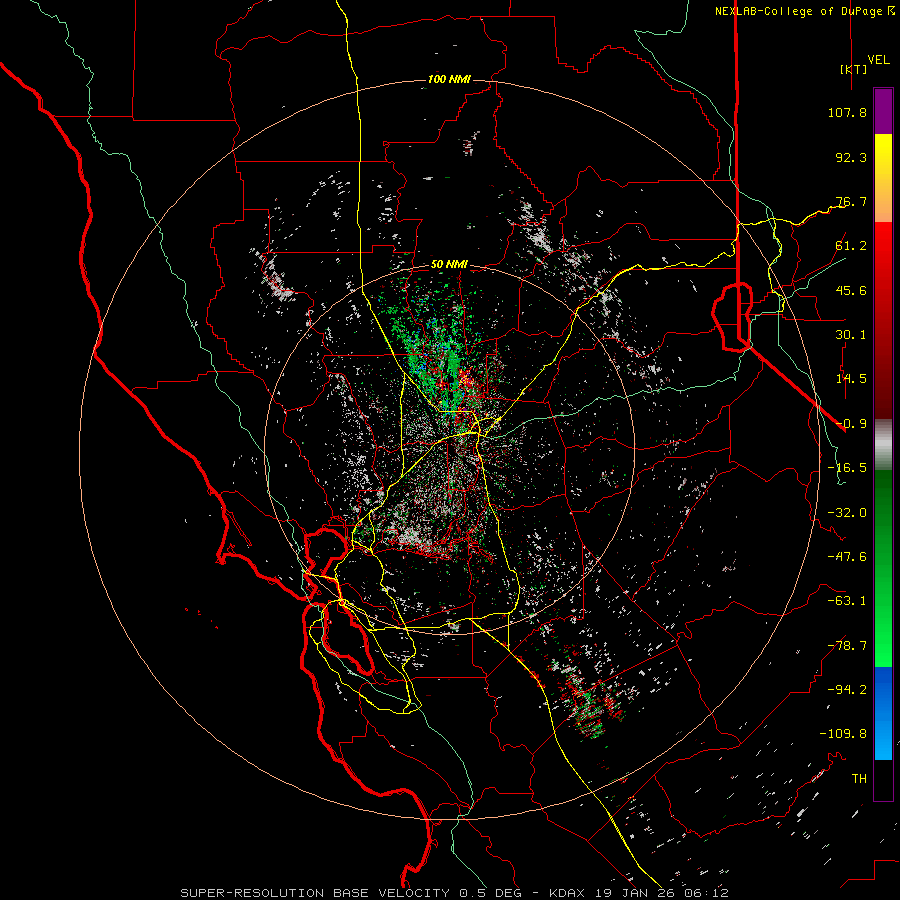The image size is (900, 900).
Task: Click the 45.6 velocity scale value
Action: 851,290
